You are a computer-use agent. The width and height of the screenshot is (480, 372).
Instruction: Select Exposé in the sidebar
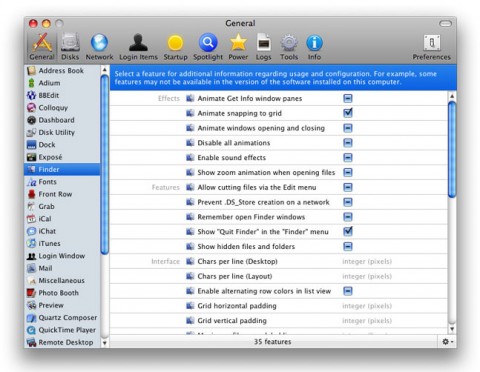pos(62,157)
